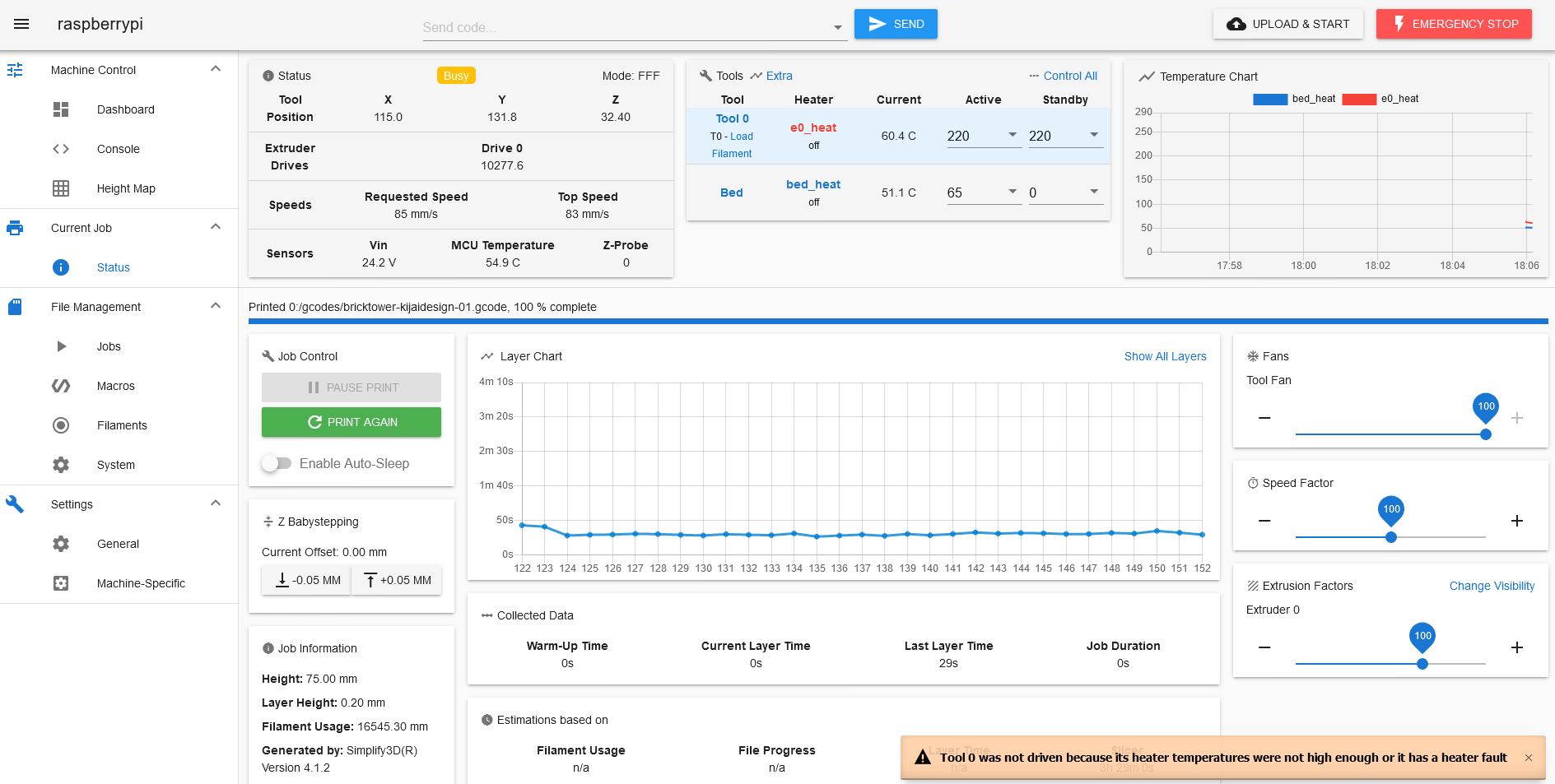1555x784 pixels.
Task: Click the Console code brackets icon
Action: tap(61, 149)
